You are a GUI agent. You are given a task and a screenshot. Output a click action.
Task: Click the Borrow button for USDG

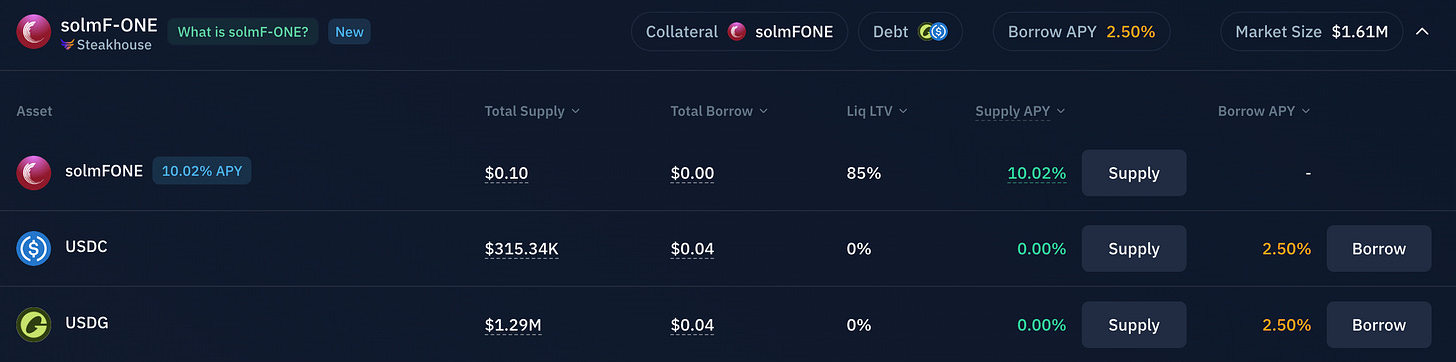[x=1379, y=325]
